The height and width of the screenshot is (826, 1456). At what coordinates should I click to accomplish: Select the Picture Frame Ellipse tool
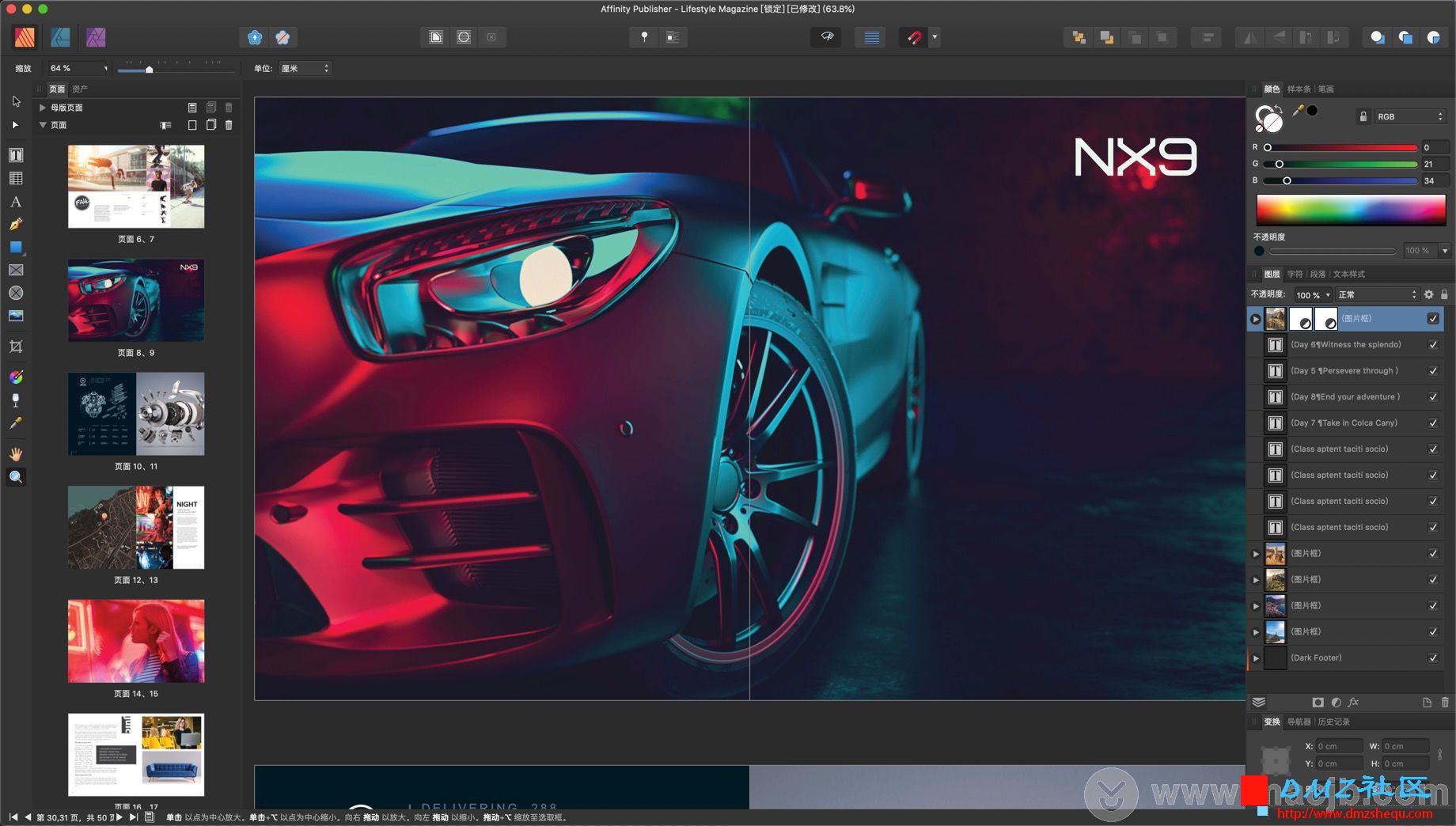pos(16,293)
